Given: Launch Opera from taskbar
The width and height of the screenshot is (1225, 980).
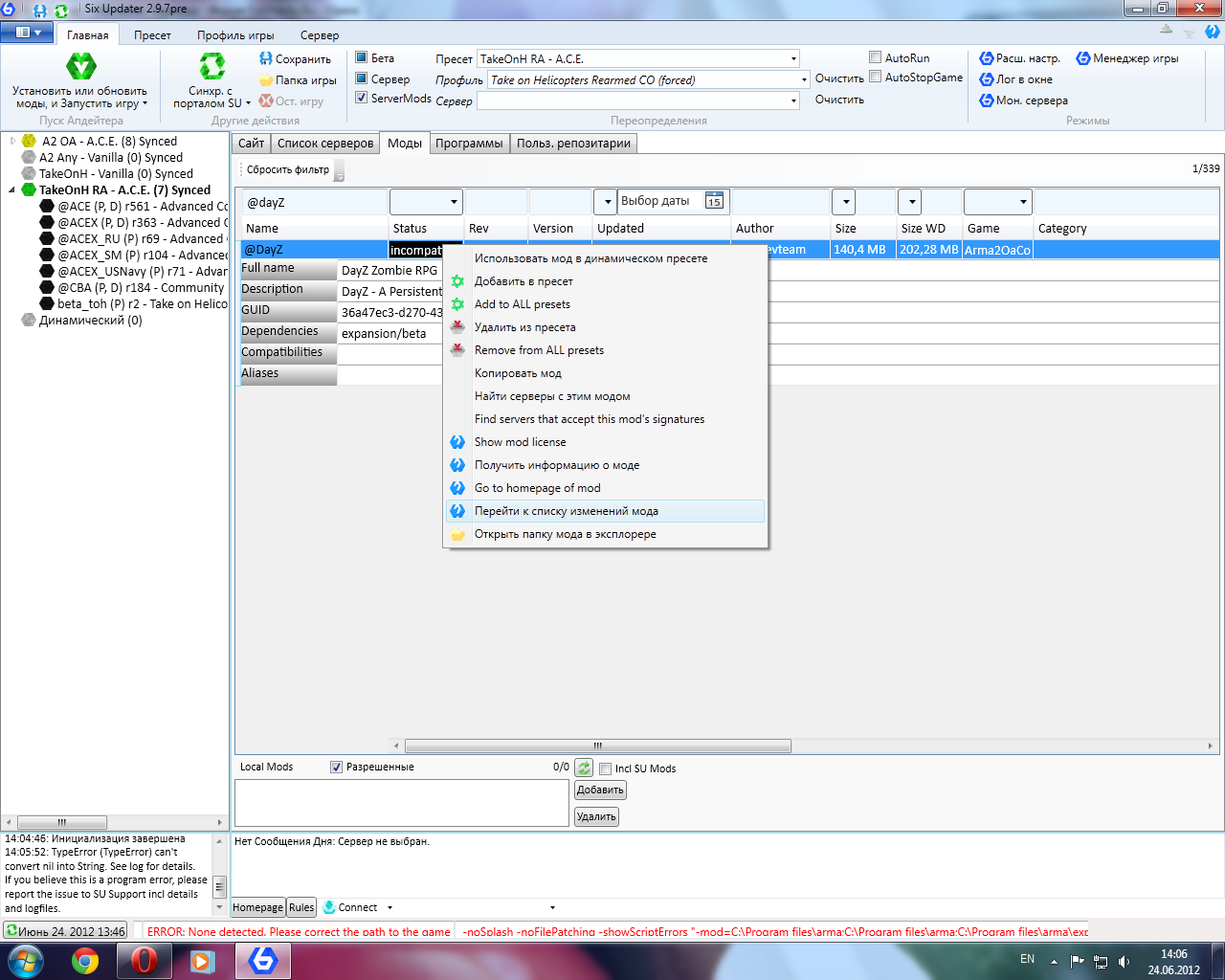Looking at the screenshot, I should coord(144,961).
